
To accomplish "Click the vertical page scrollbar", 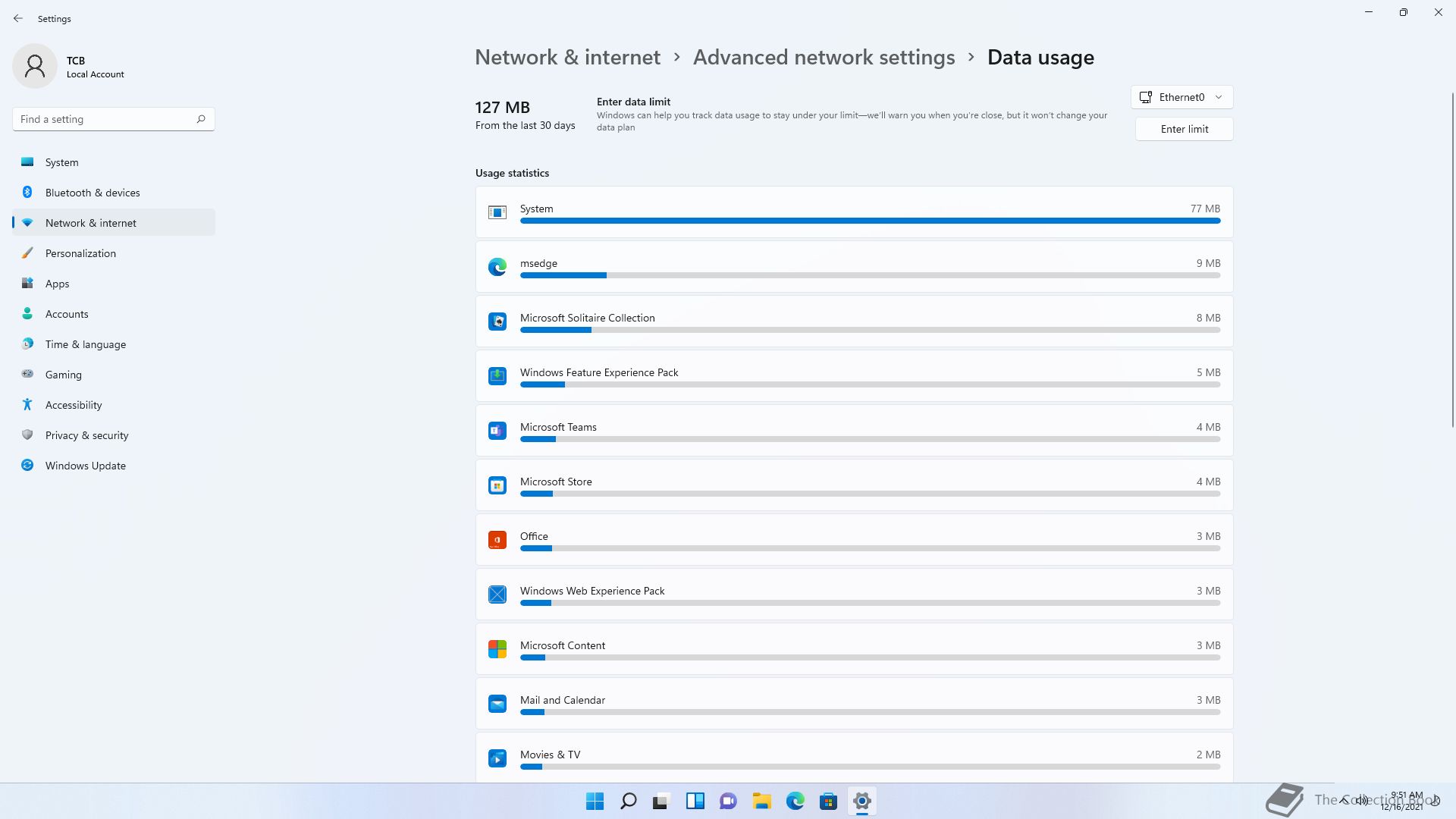I will [1453, 259].
